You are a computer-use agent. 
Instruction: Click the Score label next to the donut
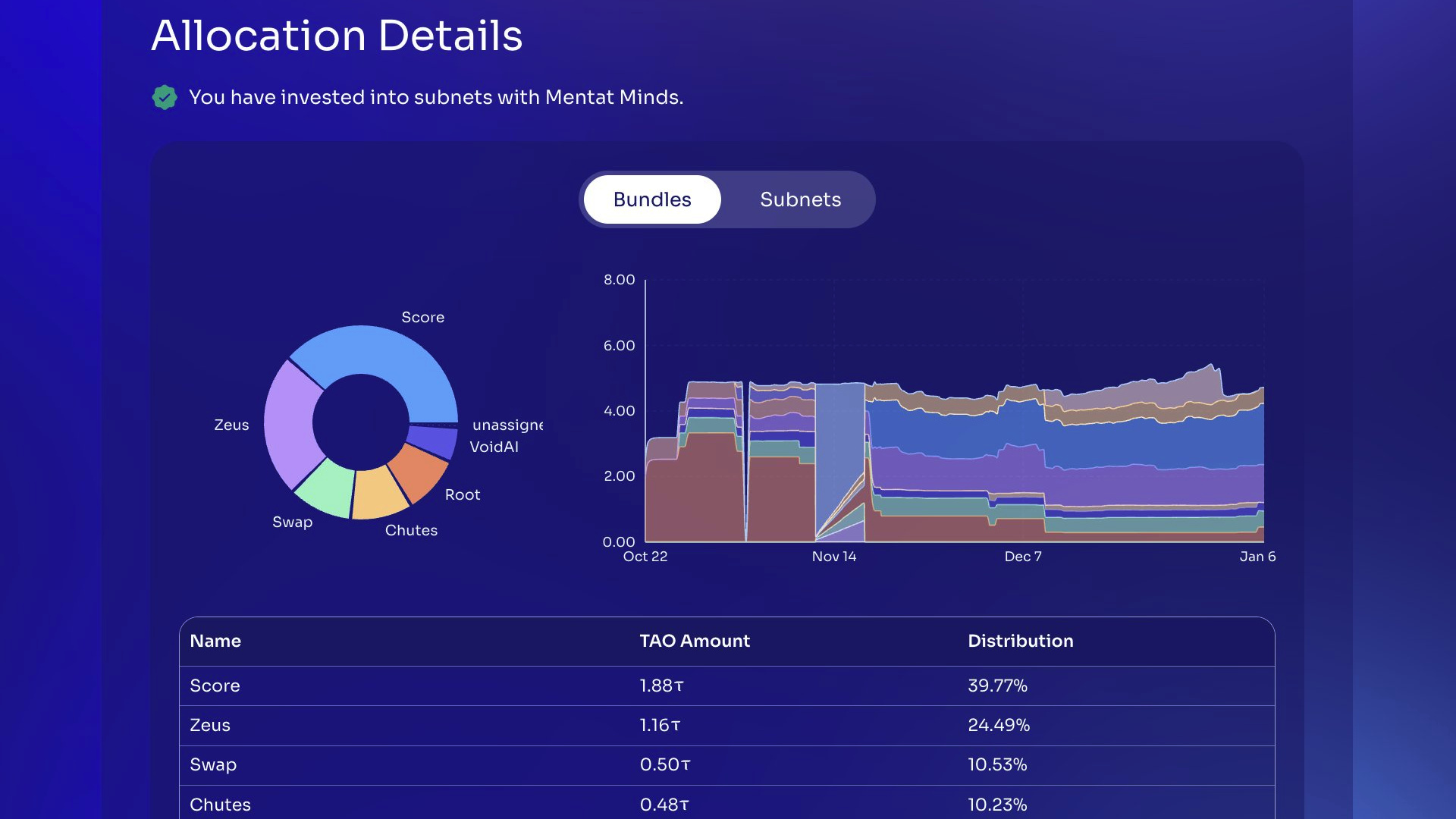pyautogui.click(x=422, y=317)
